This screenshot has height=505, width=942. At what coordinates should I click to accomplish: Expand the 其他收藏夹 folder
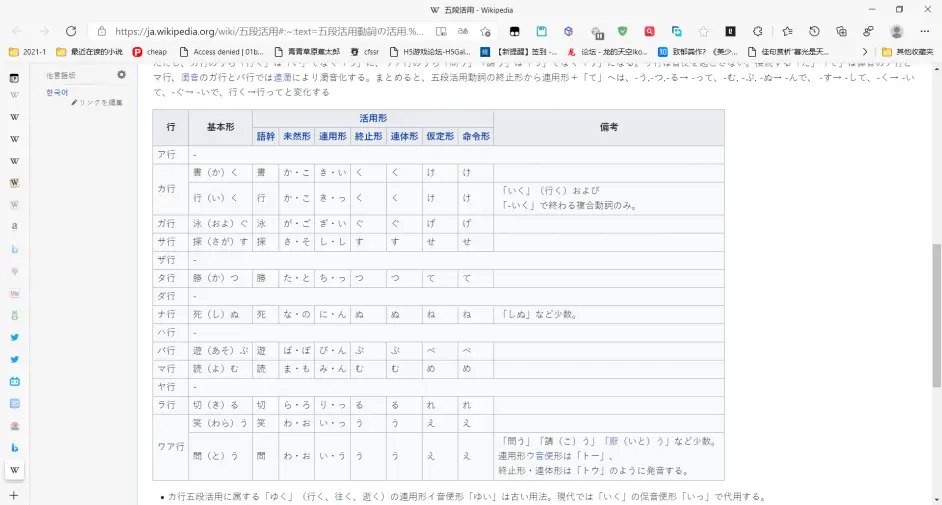tap(907, 52)
